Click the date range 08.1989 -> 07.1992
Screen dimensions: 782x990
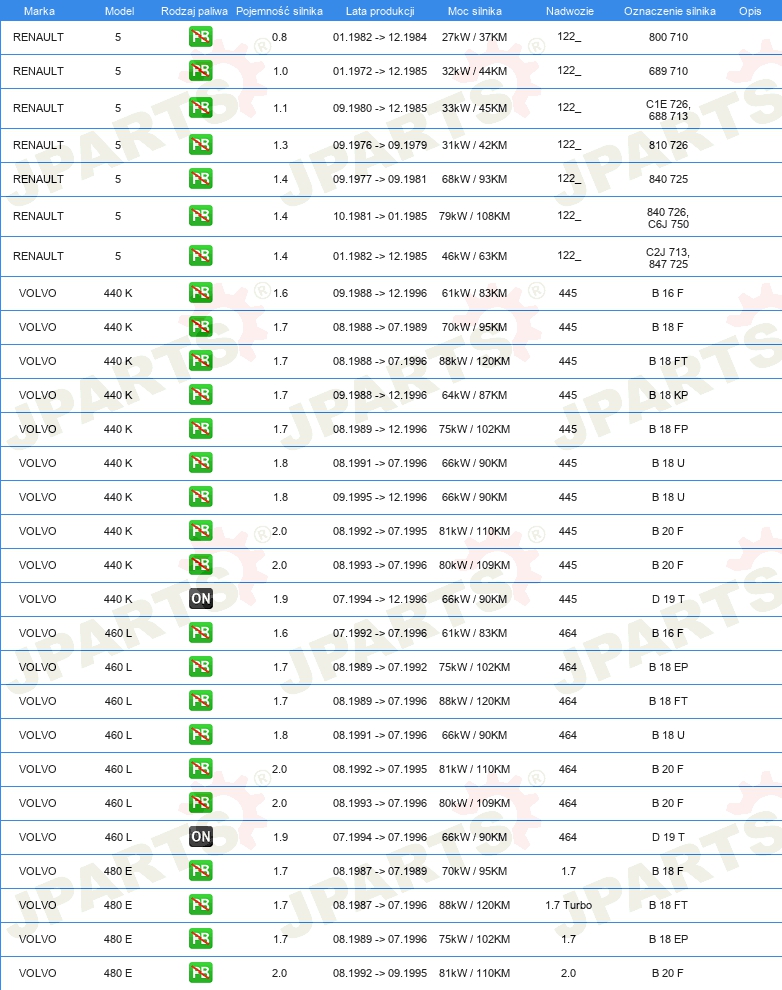(380, 667)
